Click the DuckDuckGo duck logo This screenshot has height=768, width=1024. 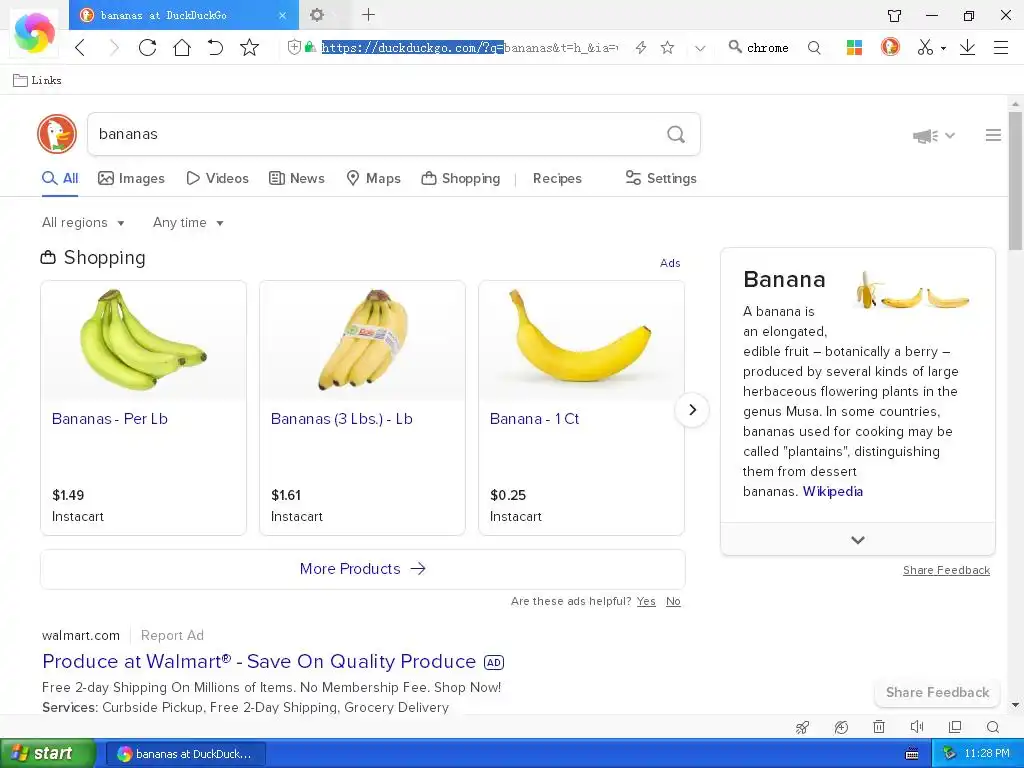57,134
